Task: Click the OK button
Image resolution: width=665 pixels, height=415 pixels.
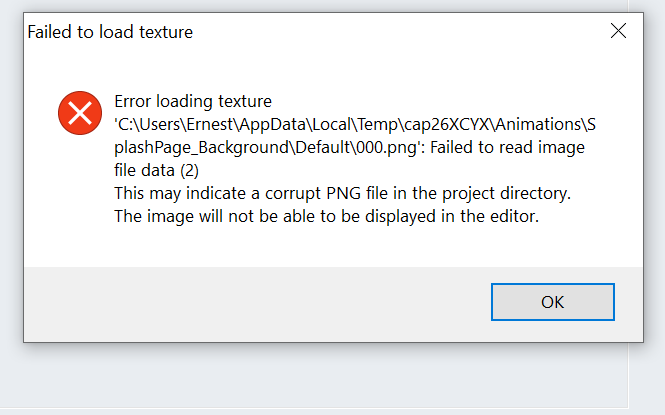Action: pos(553,302)
